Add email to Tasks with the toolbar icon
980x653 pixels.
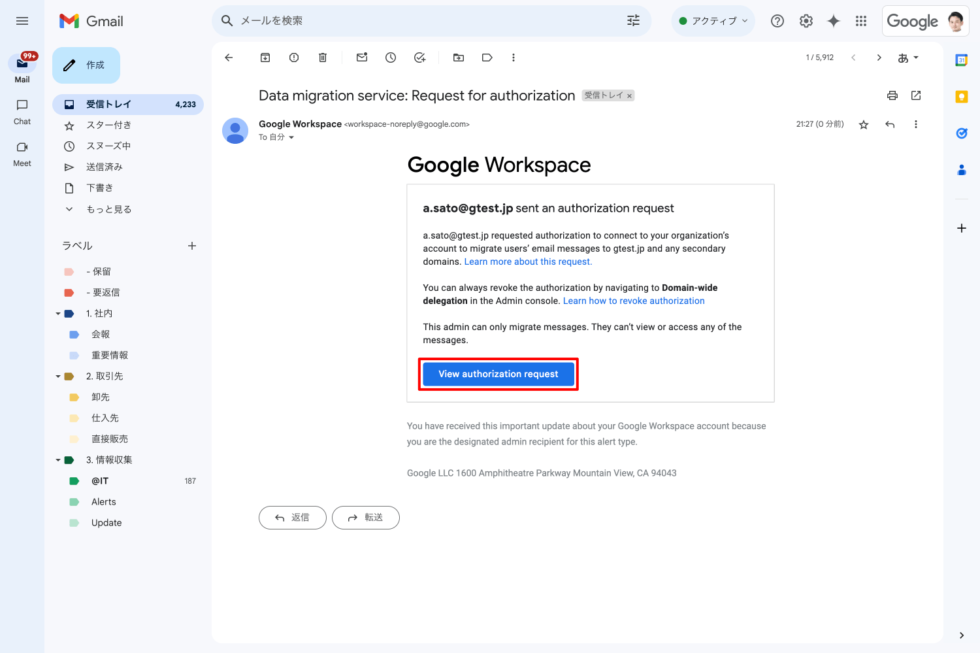(419, 57)
